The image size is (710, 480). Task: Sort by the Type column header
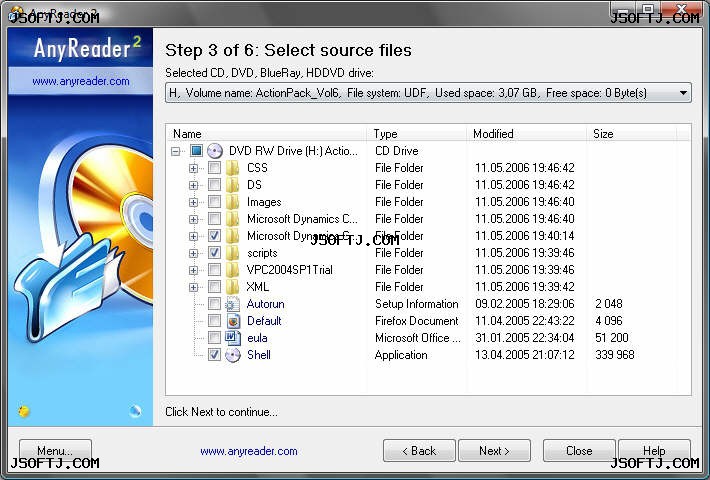click(x=417, y=134)
